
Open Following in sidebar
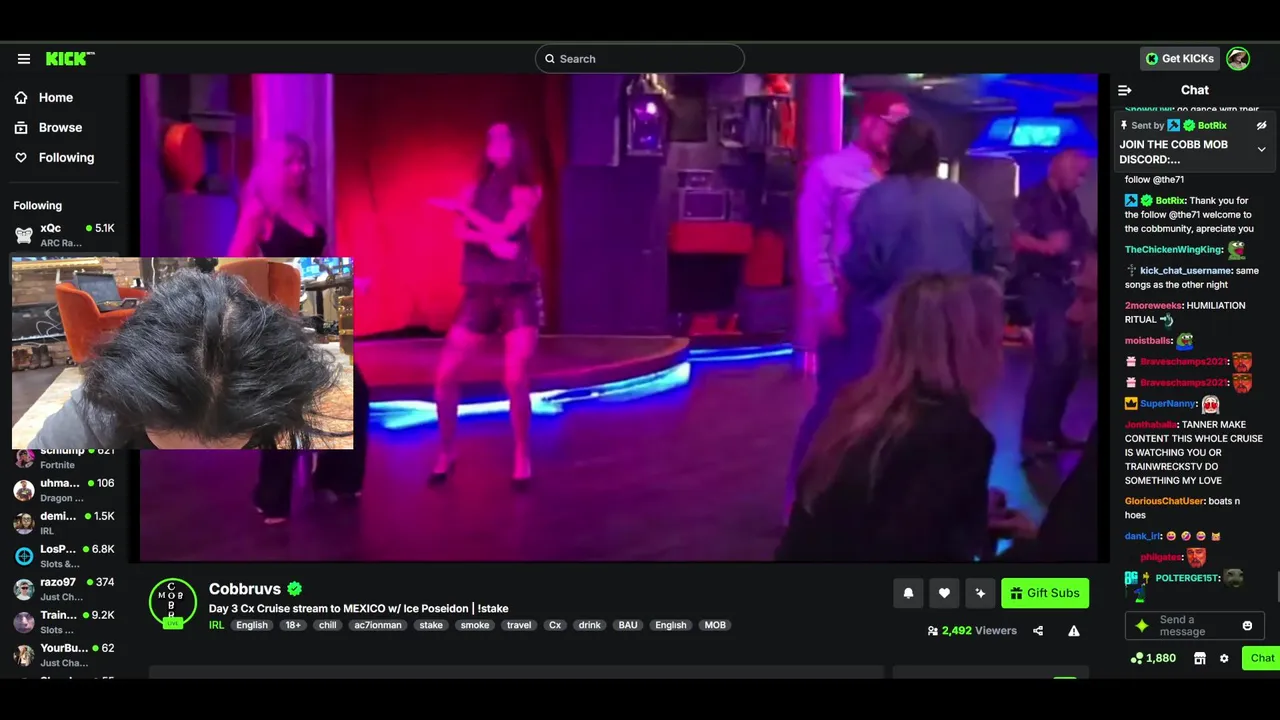coord(66,157)
